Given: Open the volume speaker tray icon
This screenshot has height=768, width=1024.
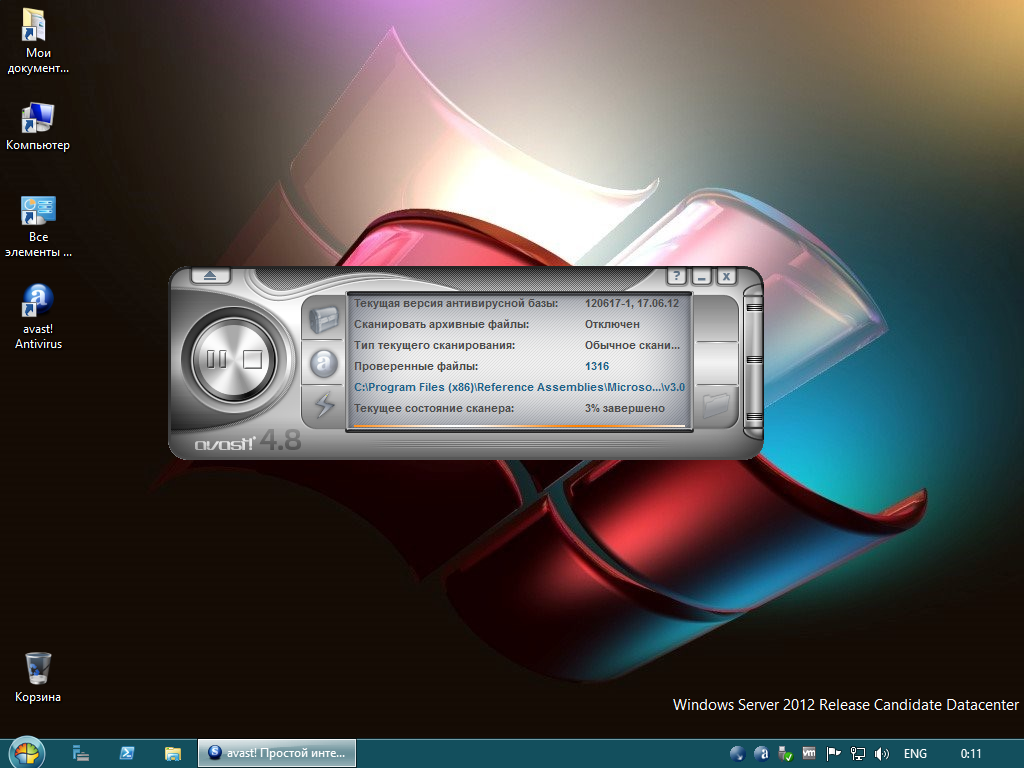Looking at the screenshot, I should 882,754.
